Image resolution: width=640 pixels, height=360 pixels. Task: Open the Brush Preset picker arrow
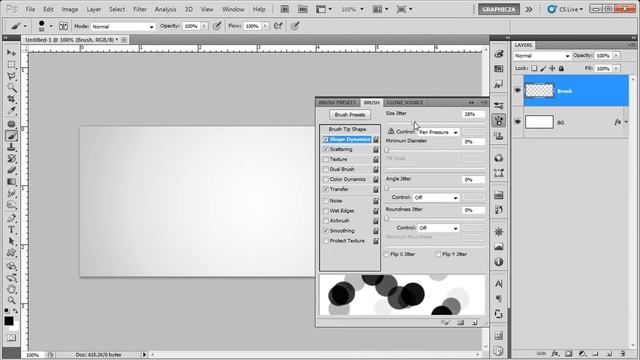[x=51, y=26]
